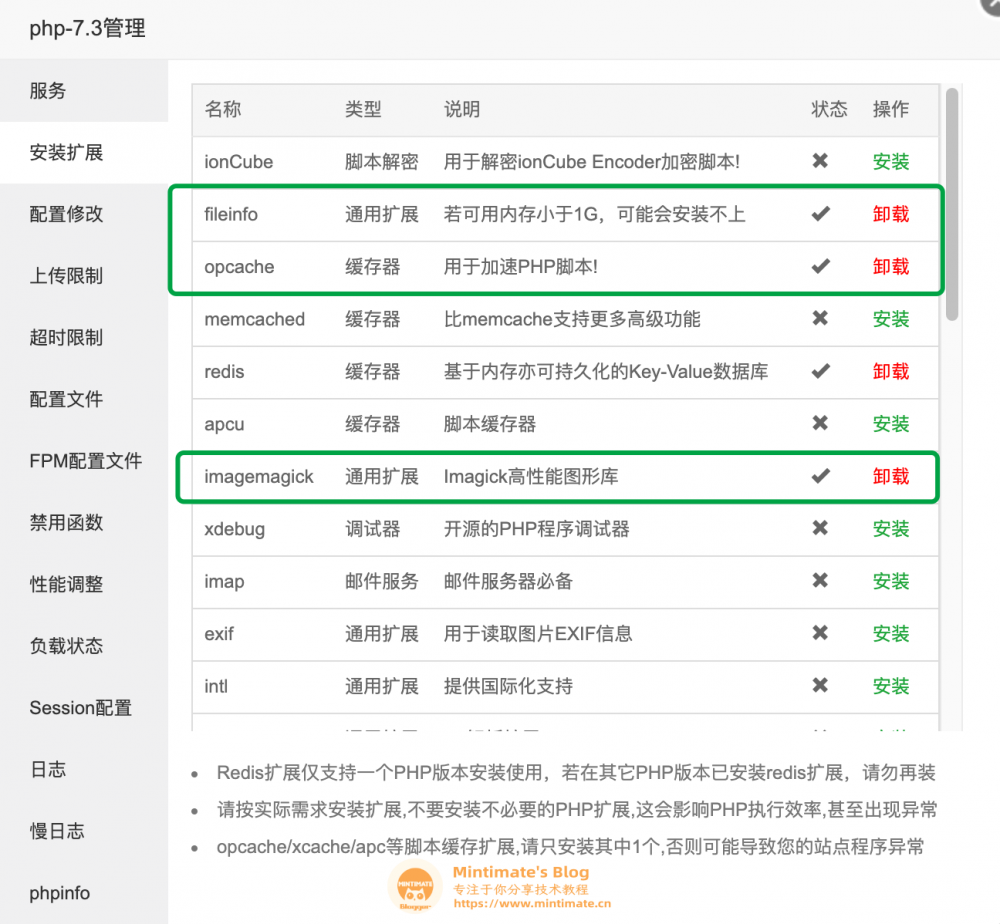
Task: Click the exif extension name
Action: [219, 634]
